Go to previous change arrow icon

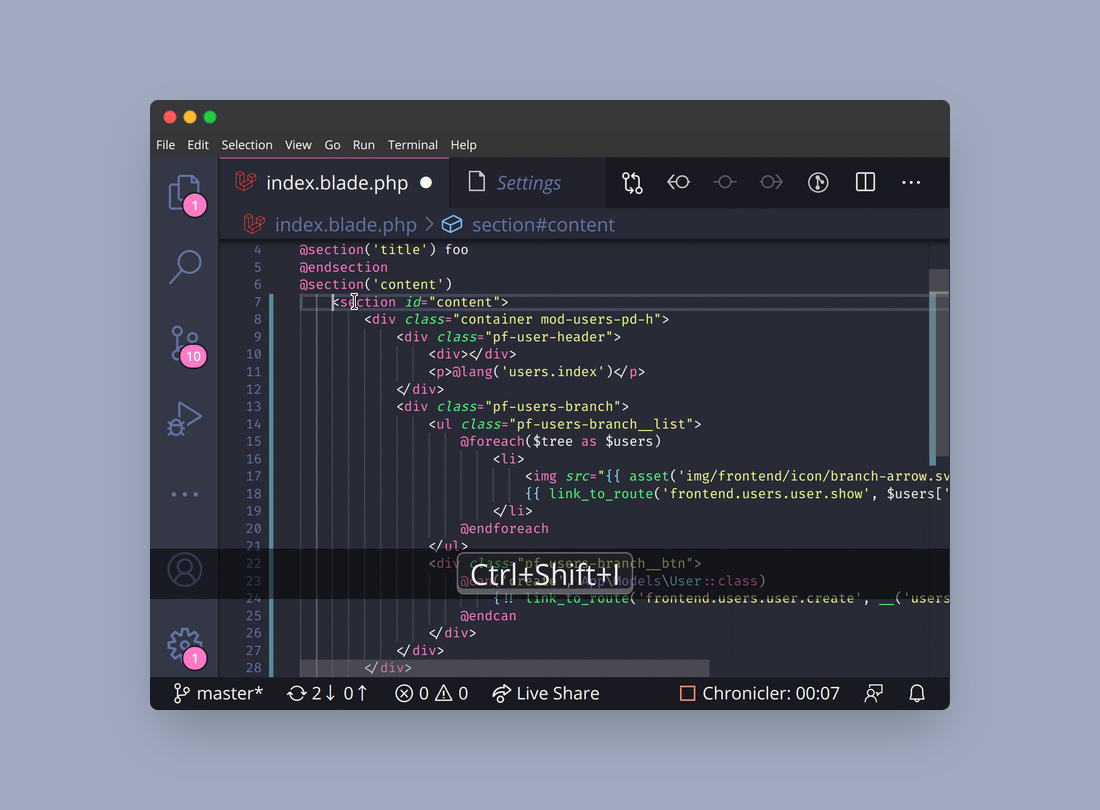click(x=679, y=183)
